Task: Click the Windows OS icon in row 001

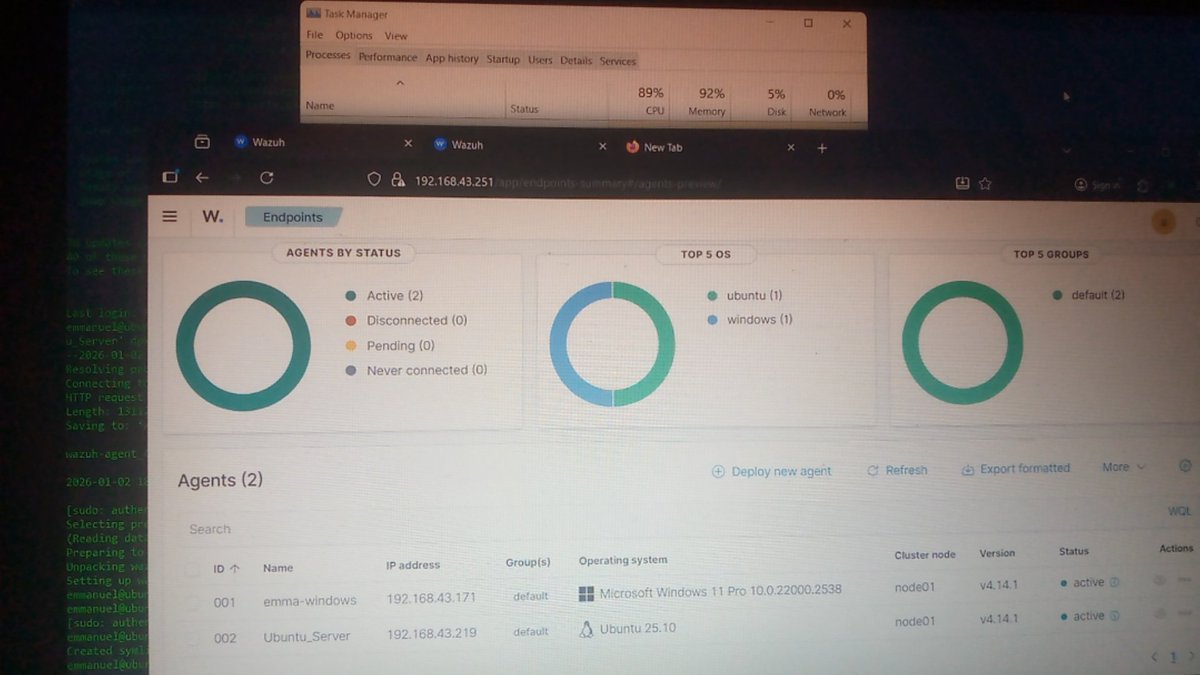Action: (x=586, y=593)
